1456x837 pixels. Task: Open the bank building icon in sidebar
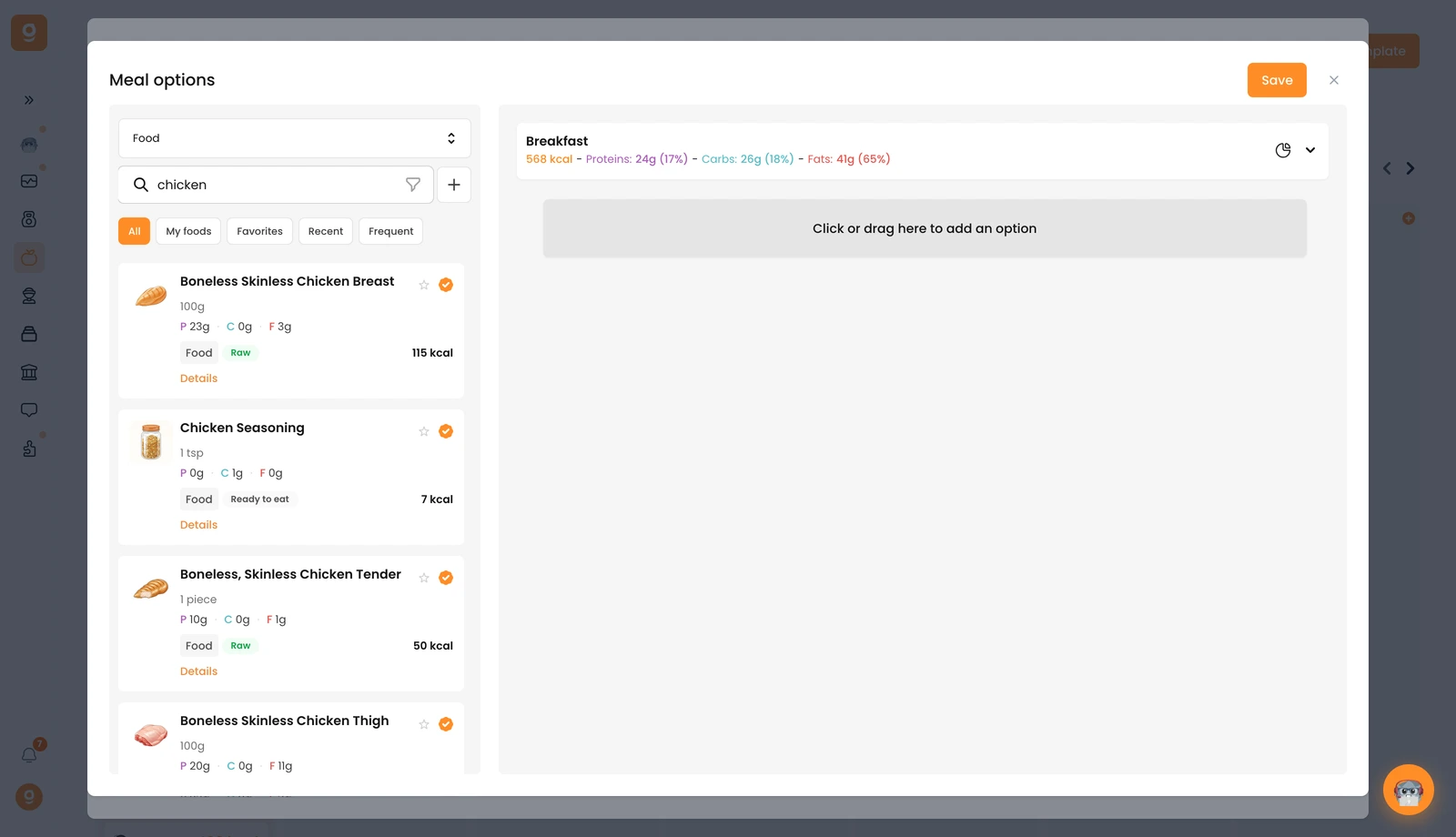(x=29, y=372)
